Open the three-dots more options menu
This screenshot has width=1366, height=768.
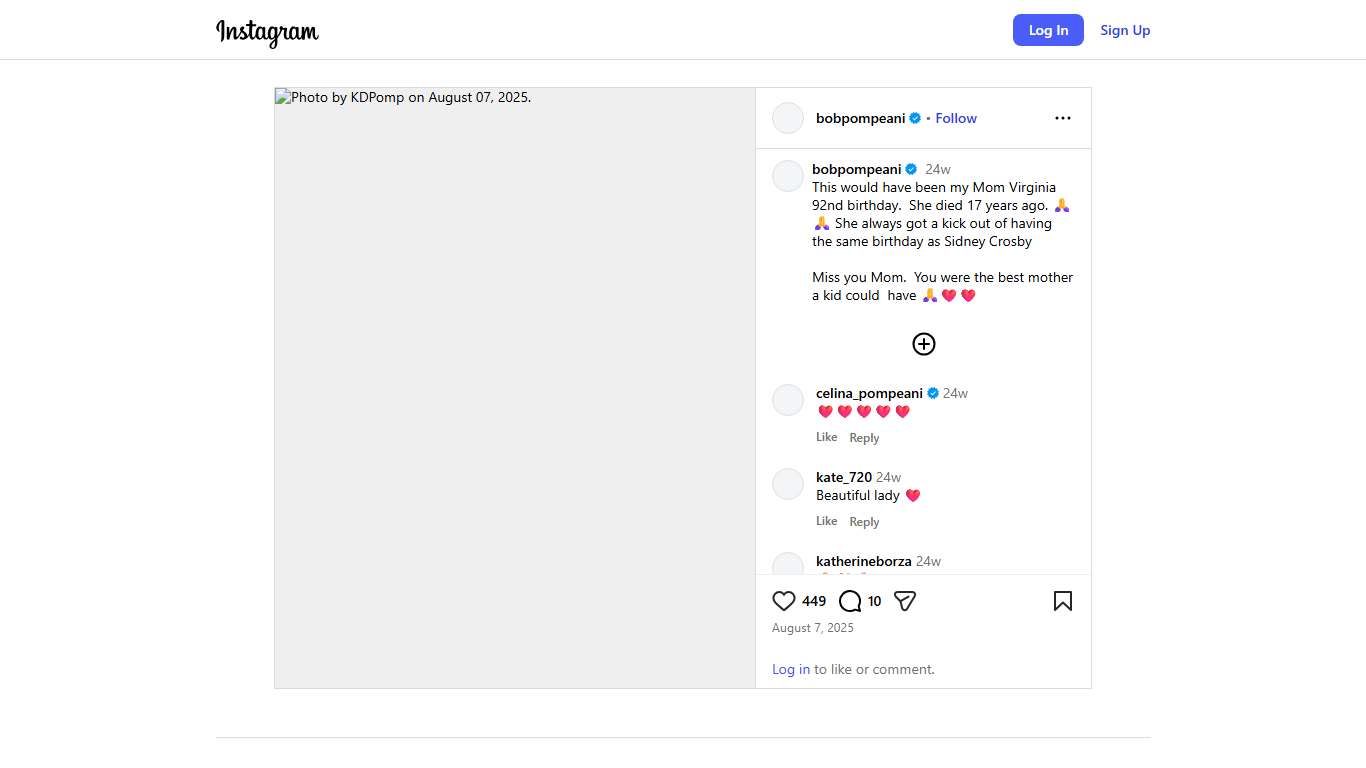(1062, 118)
